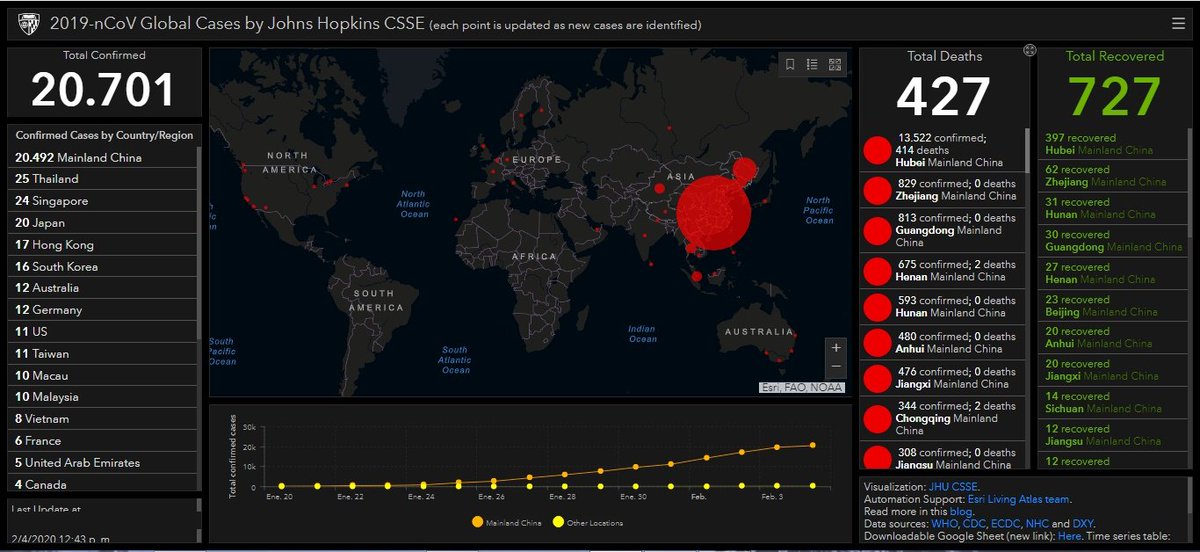The image size is (1200, 552).
Task: Select 5 United Arab Emirates in country list
Action: (104, 463)
